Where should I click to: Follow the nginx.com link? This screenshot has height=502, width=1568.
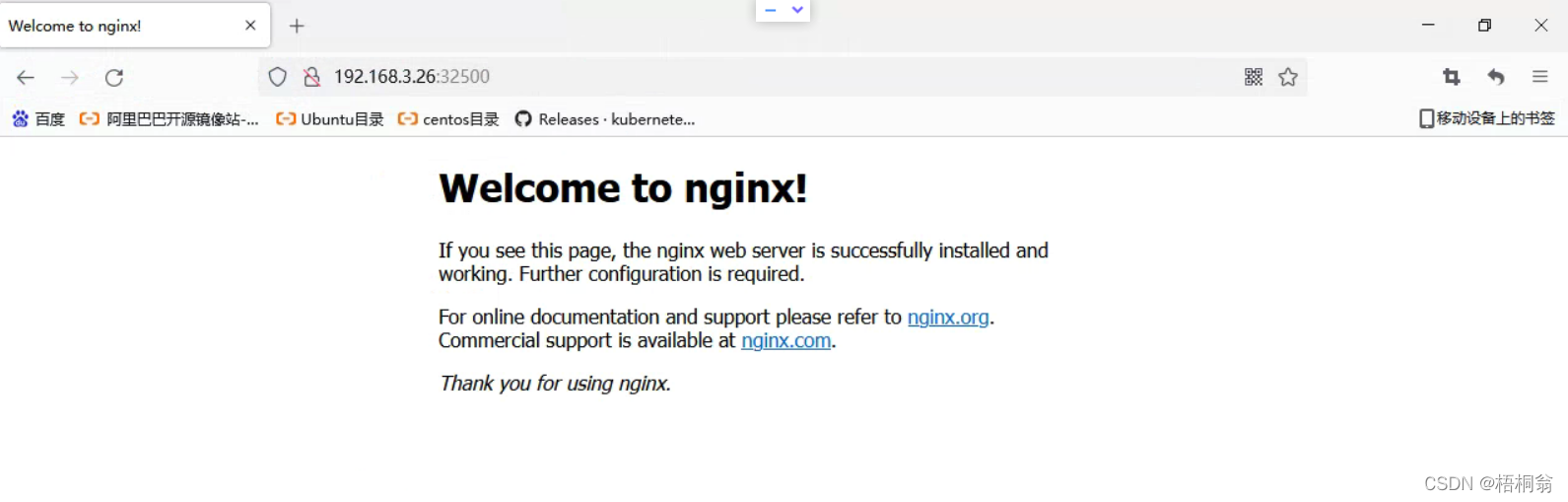pos(786,341)
